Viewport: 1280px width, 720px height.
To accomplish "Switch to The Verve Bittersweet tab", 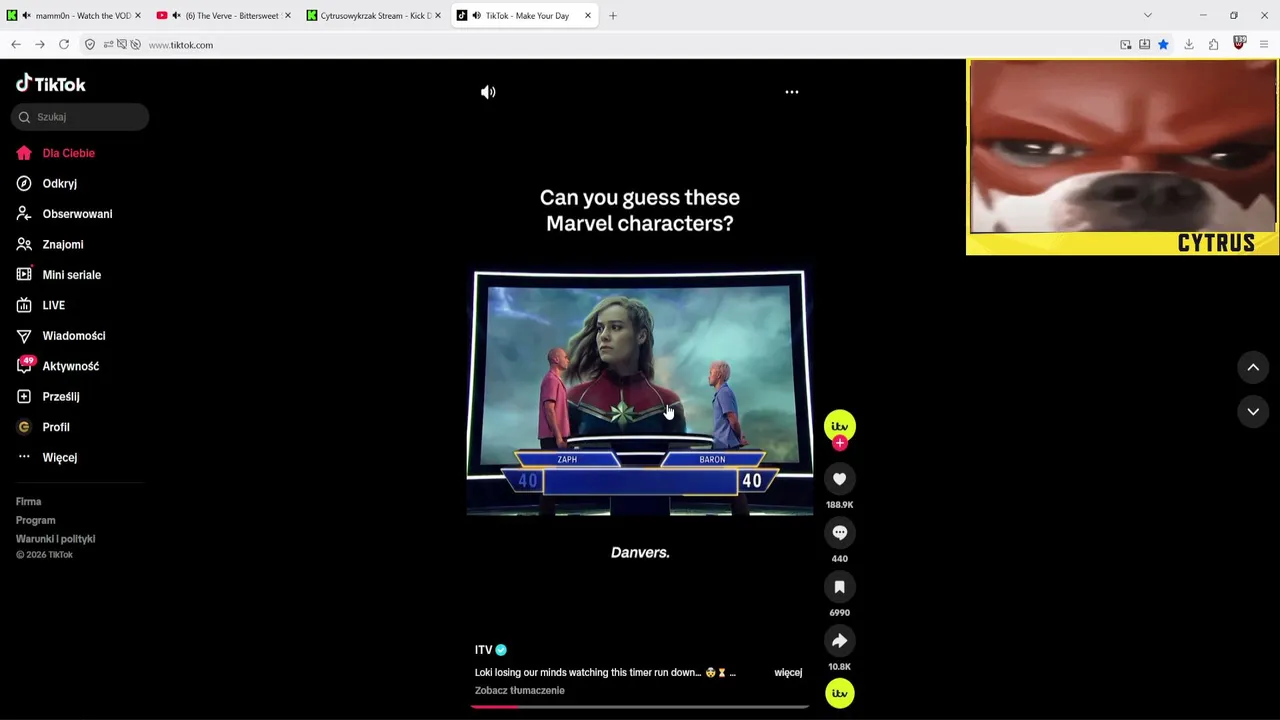I will tap(225, 16).
